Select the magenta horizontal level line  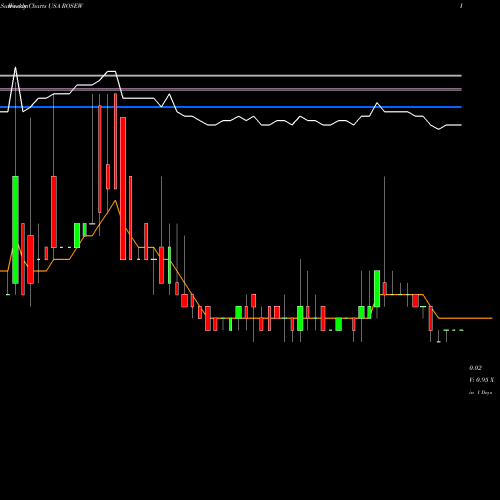pyautogui.click(x=231, y=89)
